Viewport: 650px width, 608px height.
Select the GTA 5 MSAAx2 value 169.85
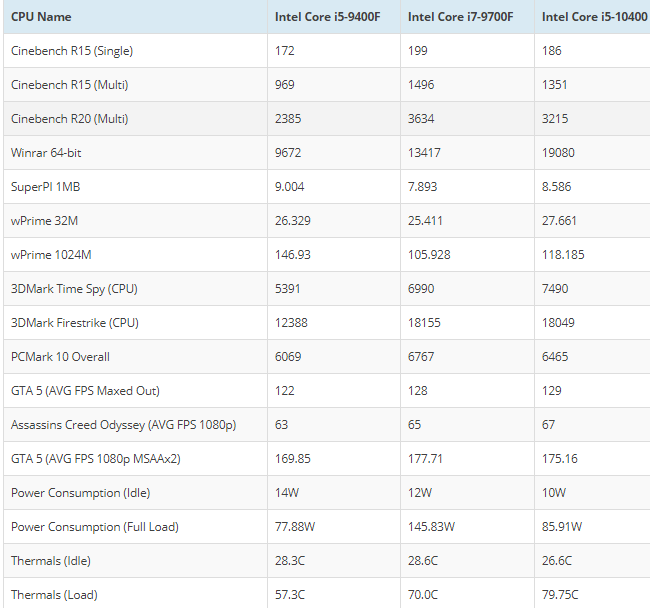point(293,459)
